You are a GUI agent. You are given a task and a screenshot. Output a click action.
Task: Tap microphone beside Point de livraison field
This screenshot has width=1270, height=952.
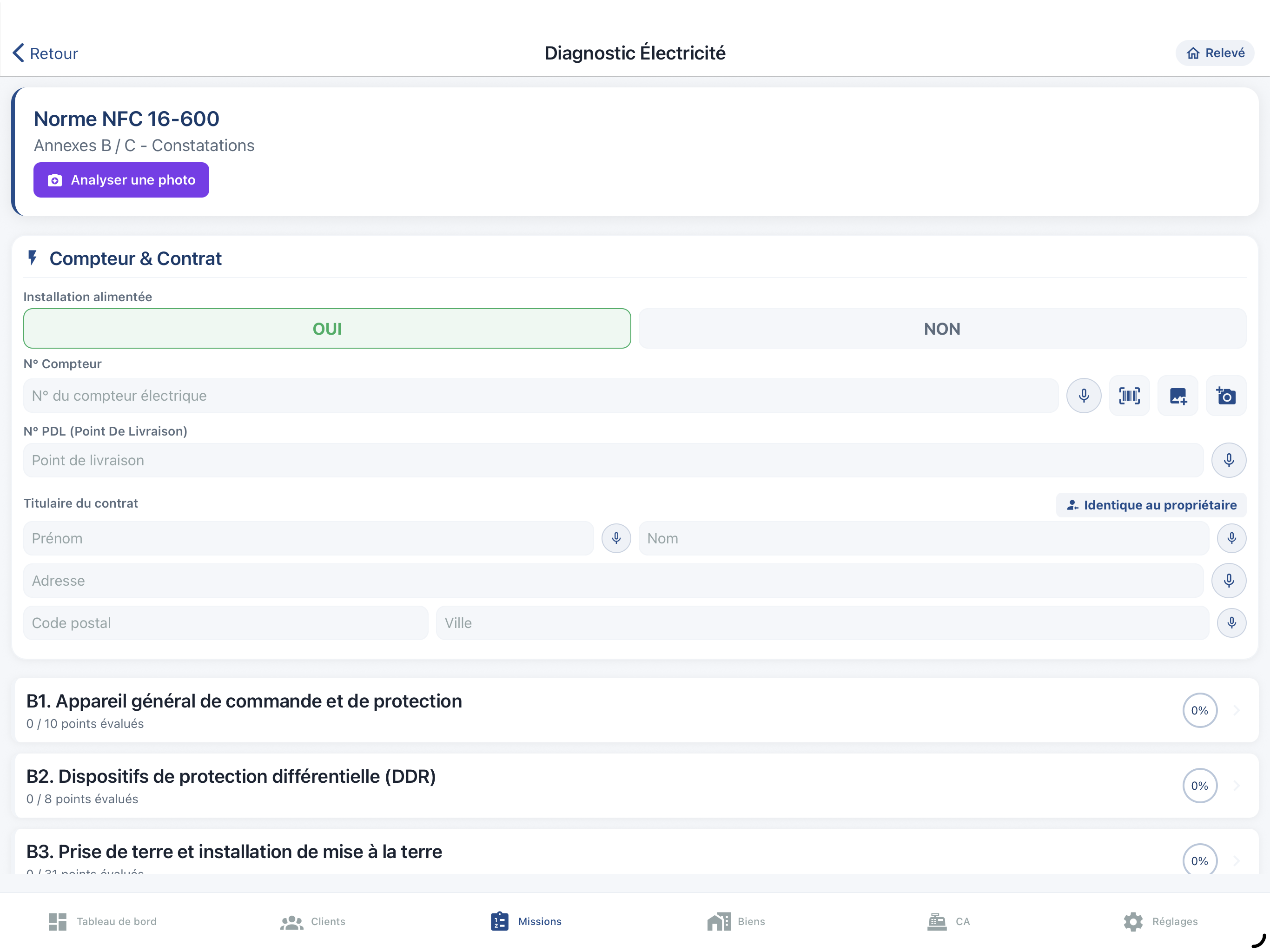1228,460
